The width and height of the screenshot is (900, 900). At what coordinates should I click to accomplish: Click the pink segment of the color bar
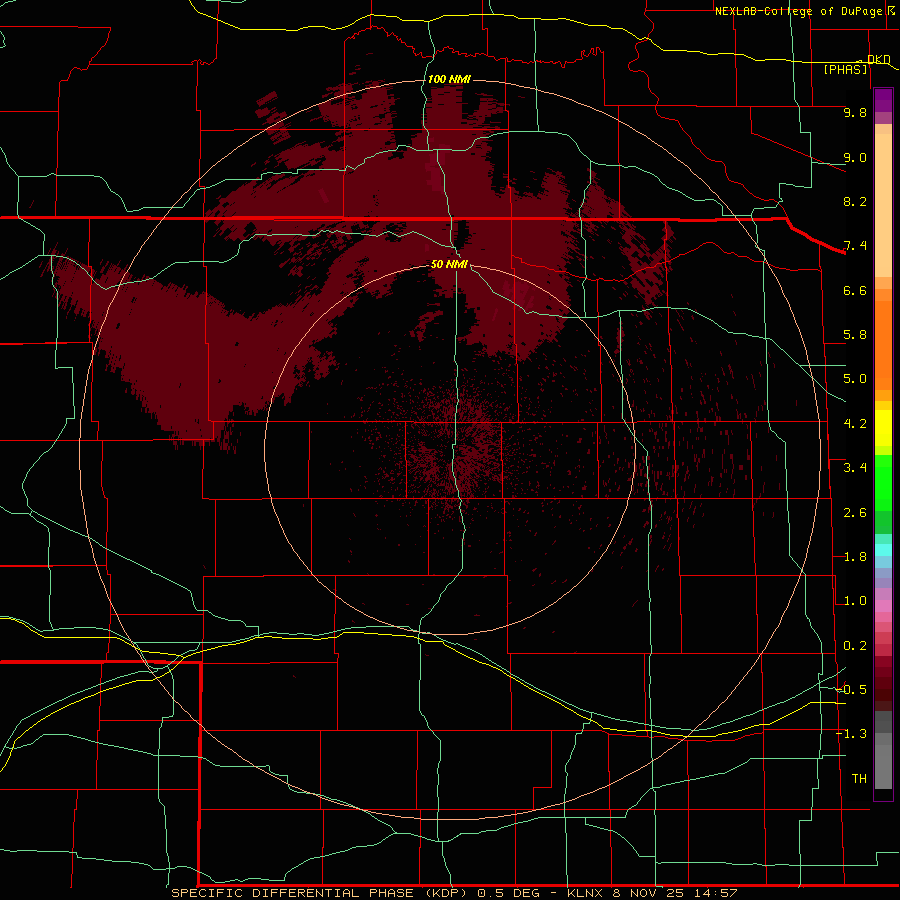(883, 606)
